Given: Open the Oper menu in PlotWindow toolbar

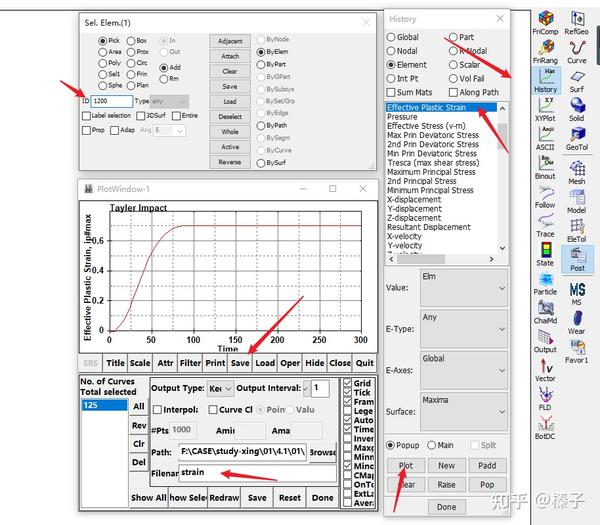Looking at the screenshot, I should (290, 363).
